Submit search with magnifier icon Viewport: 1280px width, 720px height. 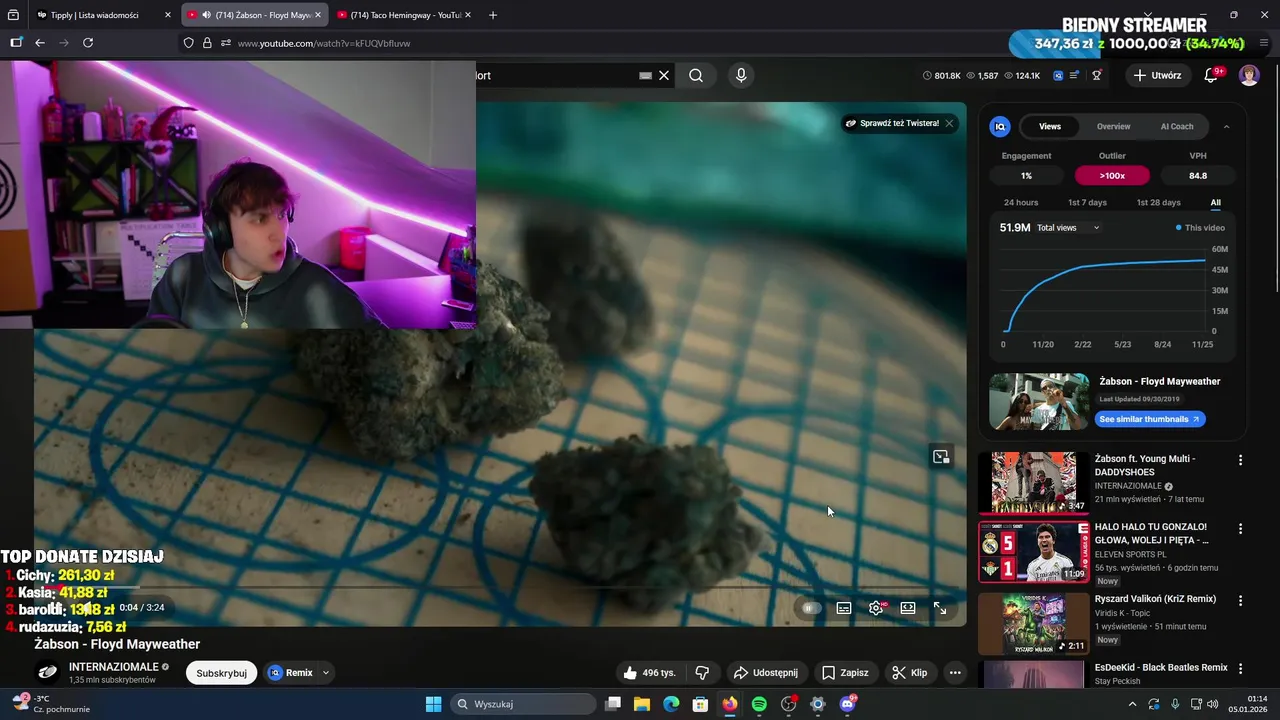click(696, 75)
